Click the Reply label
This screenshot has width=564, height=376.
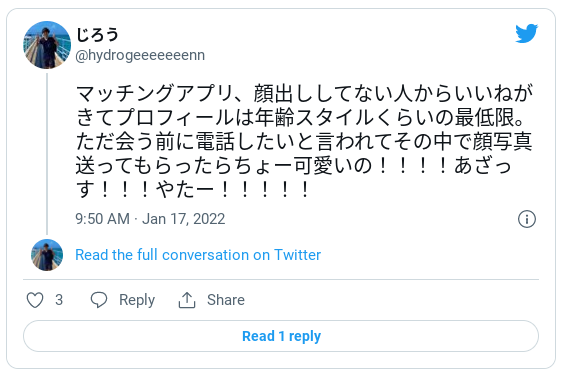click(x=137, y=300)
